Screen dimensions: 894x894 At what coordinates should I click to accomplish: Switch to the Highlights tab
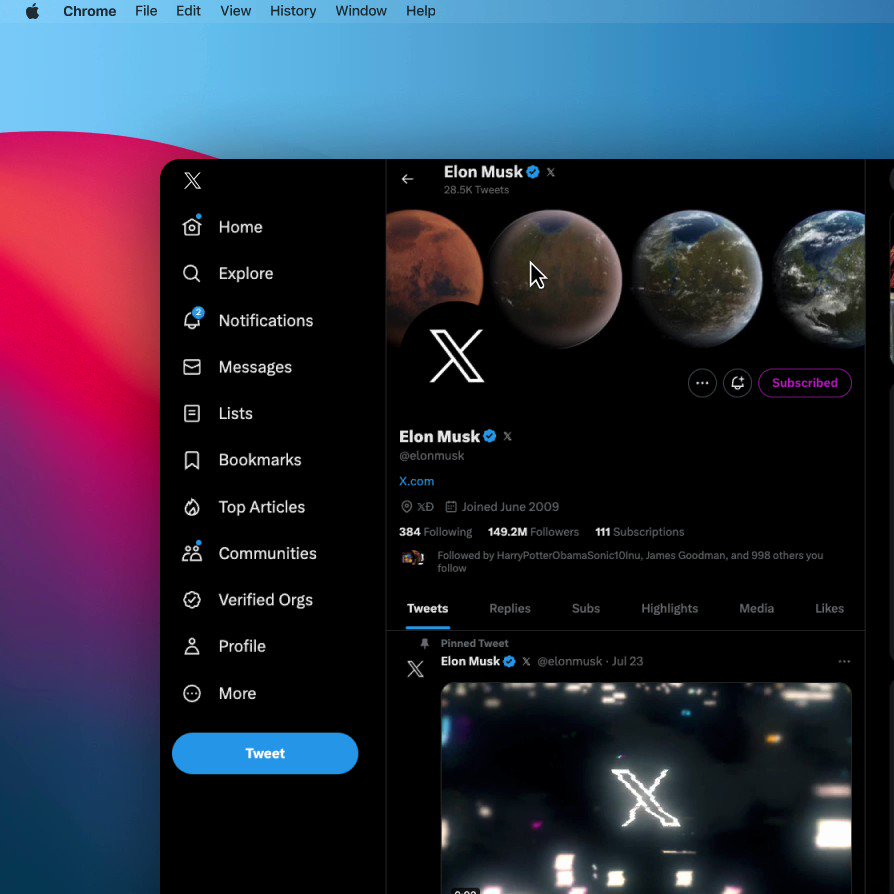pos(669,608)
